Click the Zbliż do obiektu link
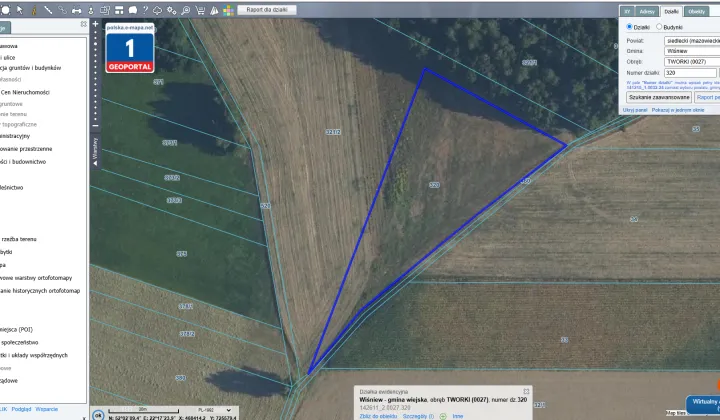This screenshot has width=720, height=420. click(378, 416)
